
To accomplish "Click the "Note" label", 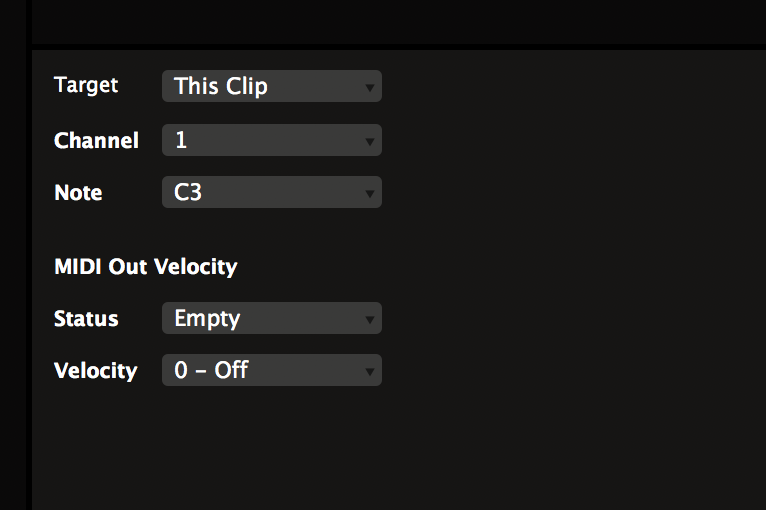I will pos(78,192).
